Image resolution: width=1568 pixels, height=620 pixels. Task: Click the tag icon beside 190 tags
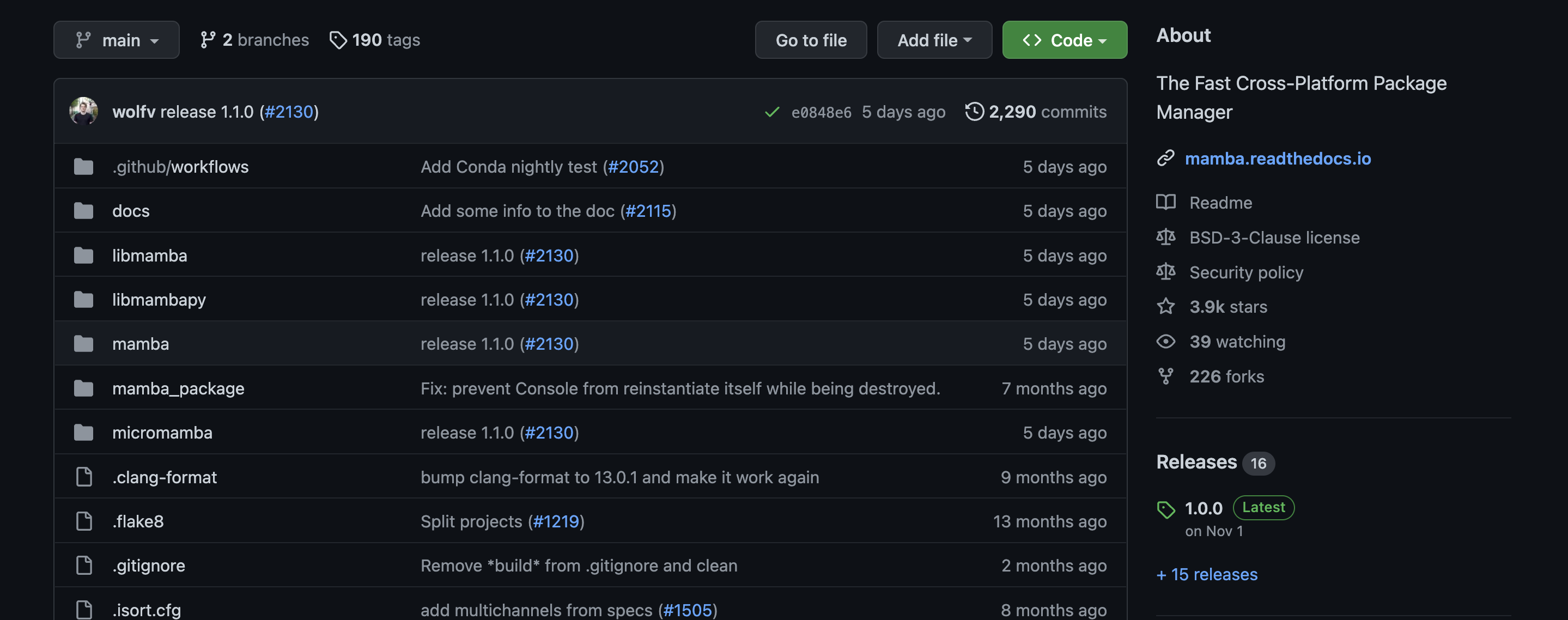click(x=339, y=40)
